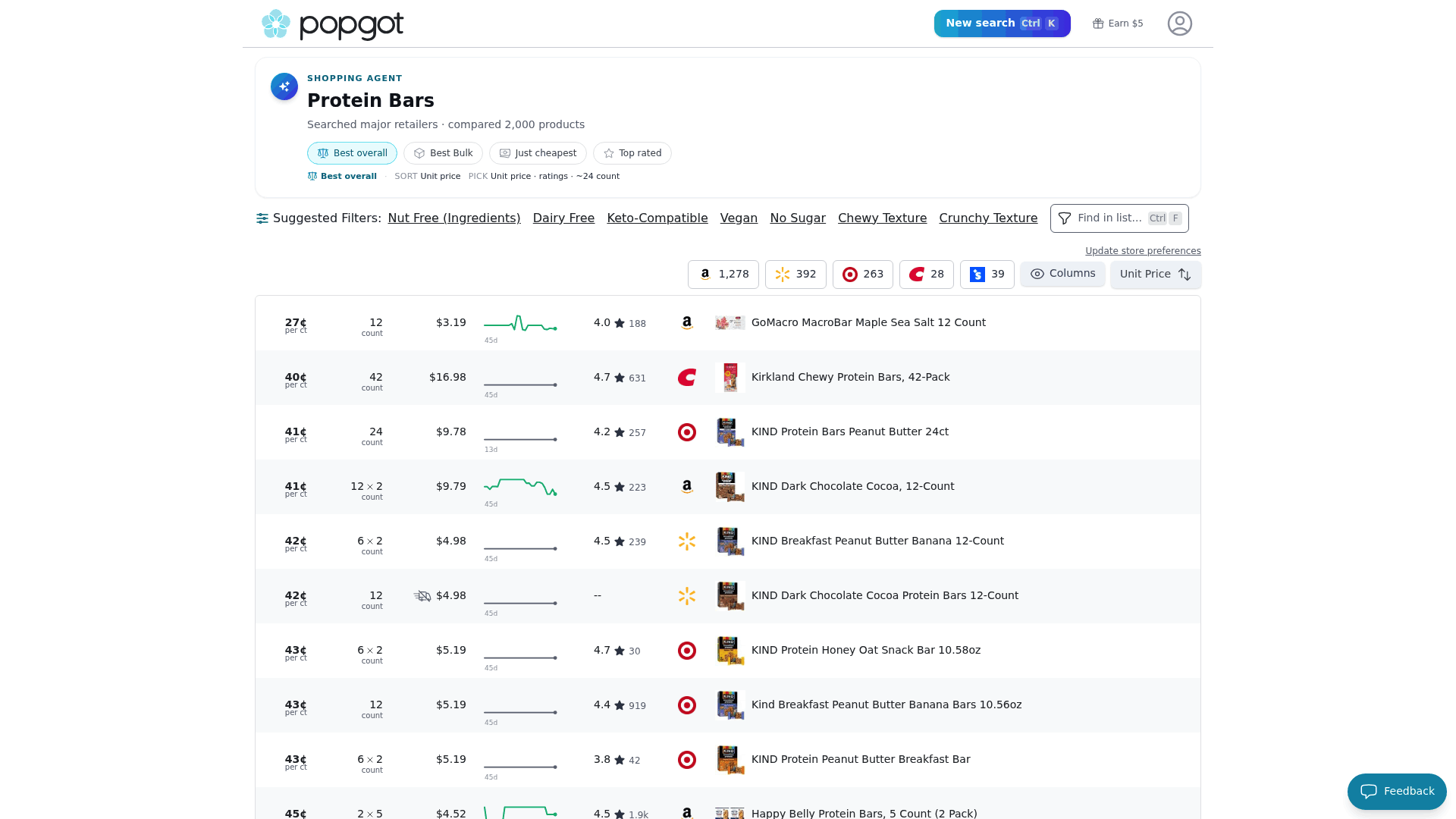Viewport: 1456px width, 819px height.
Task: Toggle the Target store filter showing 263
Action: tap(863, 275)
